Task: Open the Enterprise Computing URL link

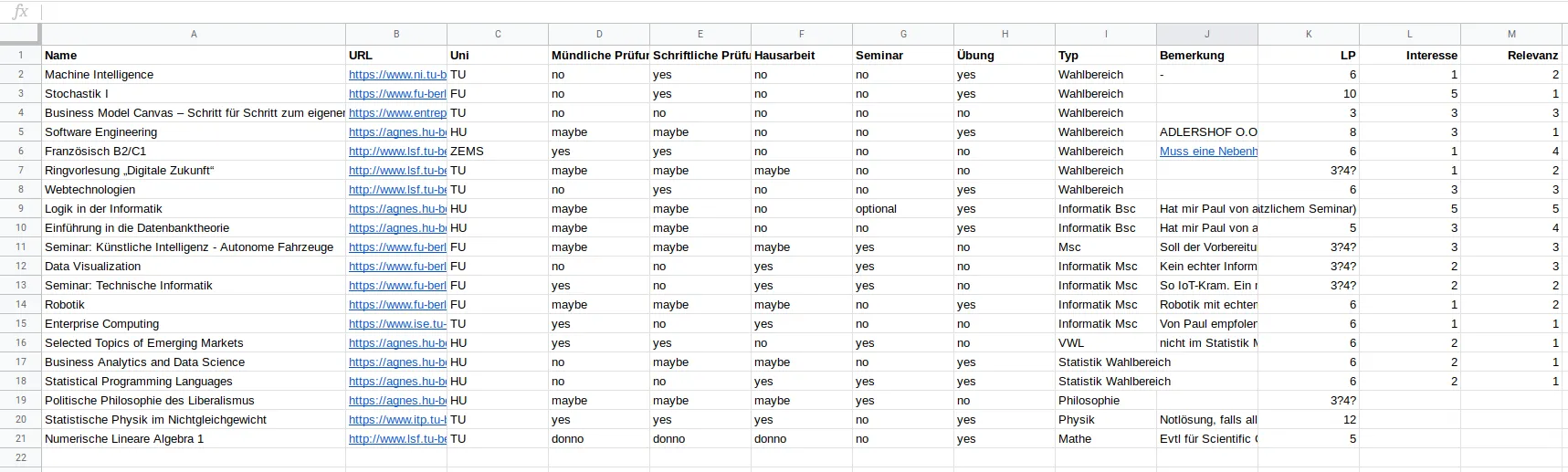Action: click(397, 324)
